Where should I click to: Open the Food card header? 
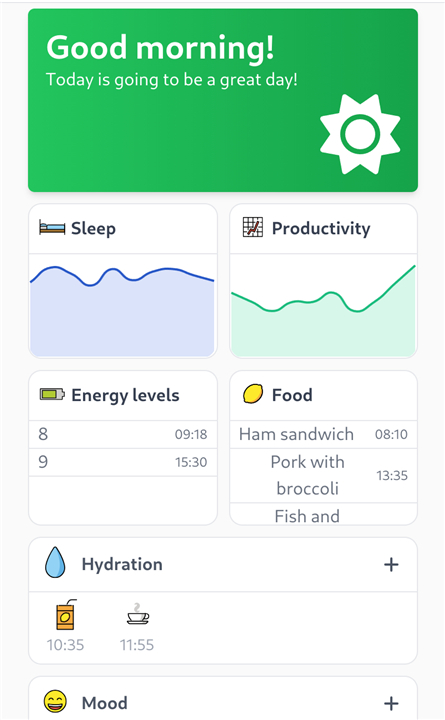323,395
